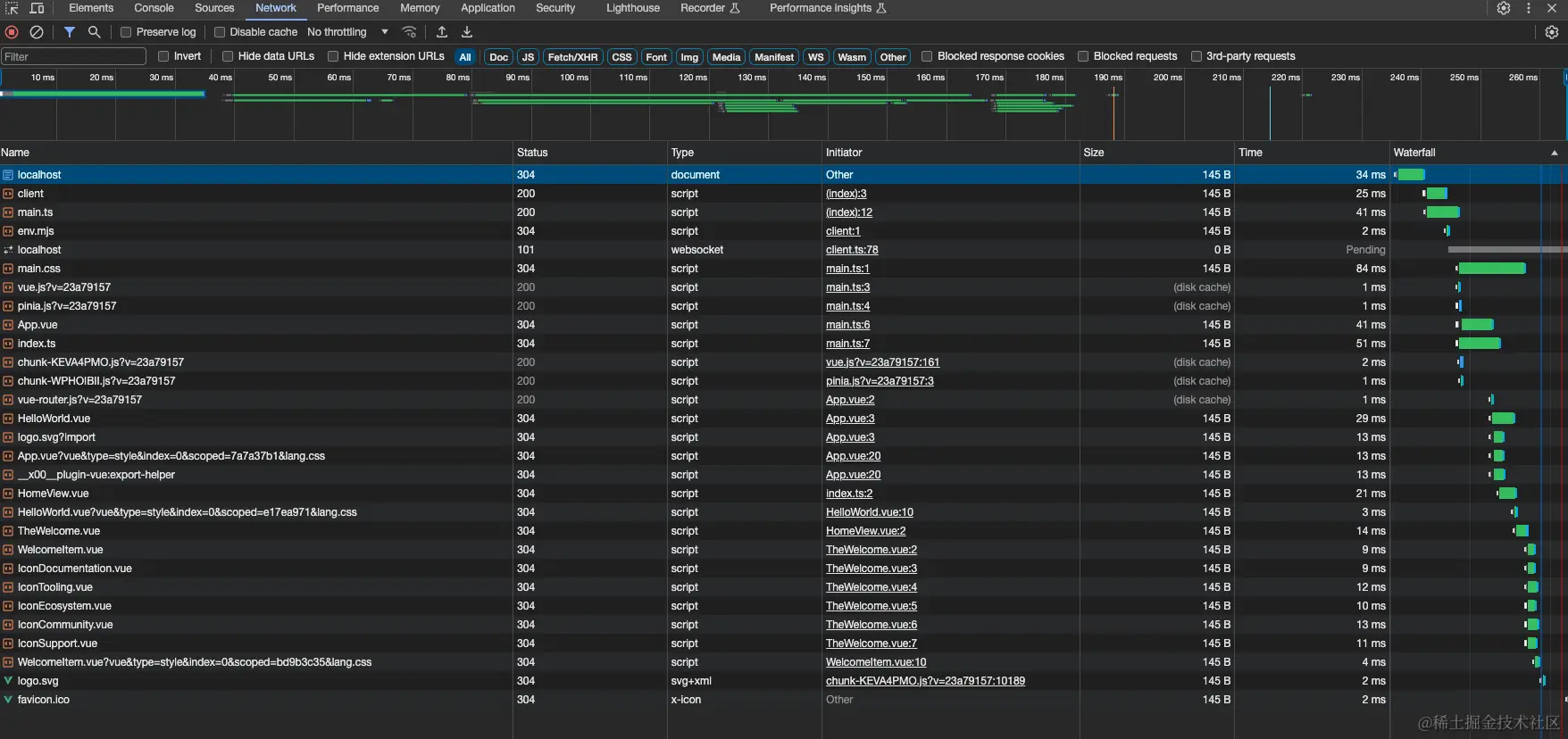1568x739 pixels.
Task: Select the main.css request row
Action: (784, 269)
